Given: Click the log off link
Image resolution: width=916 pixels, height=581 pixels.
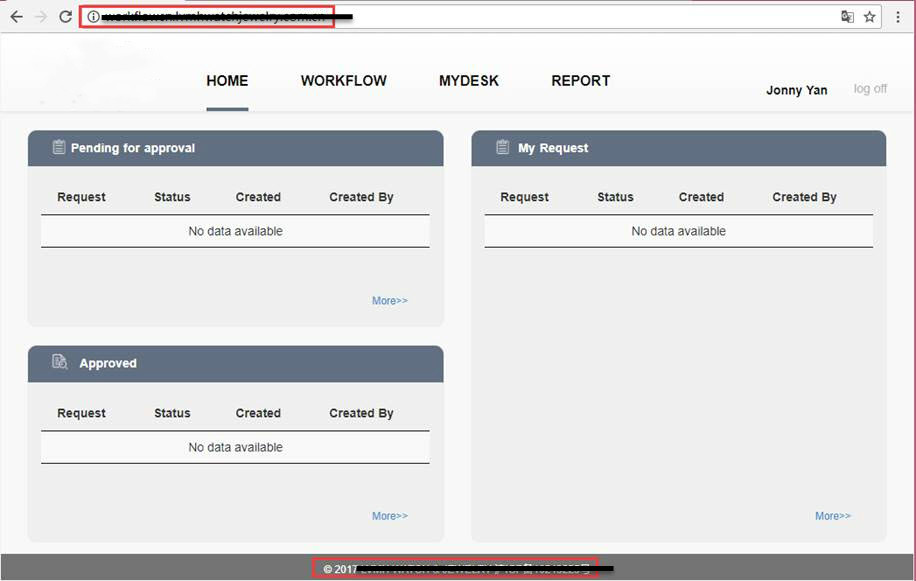Looking at the screenshot, I should click(869, 88).
